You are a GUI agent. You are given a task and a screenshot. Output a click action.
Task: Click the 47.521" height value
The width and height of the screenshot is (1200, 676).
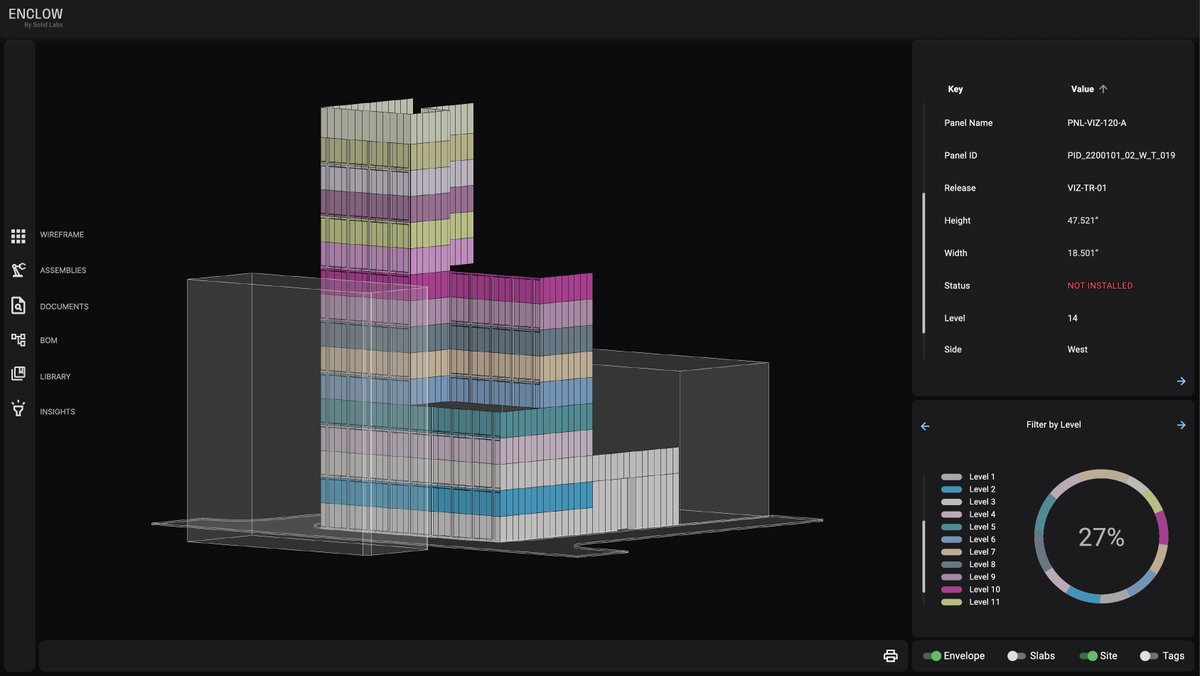(1083, 220)
